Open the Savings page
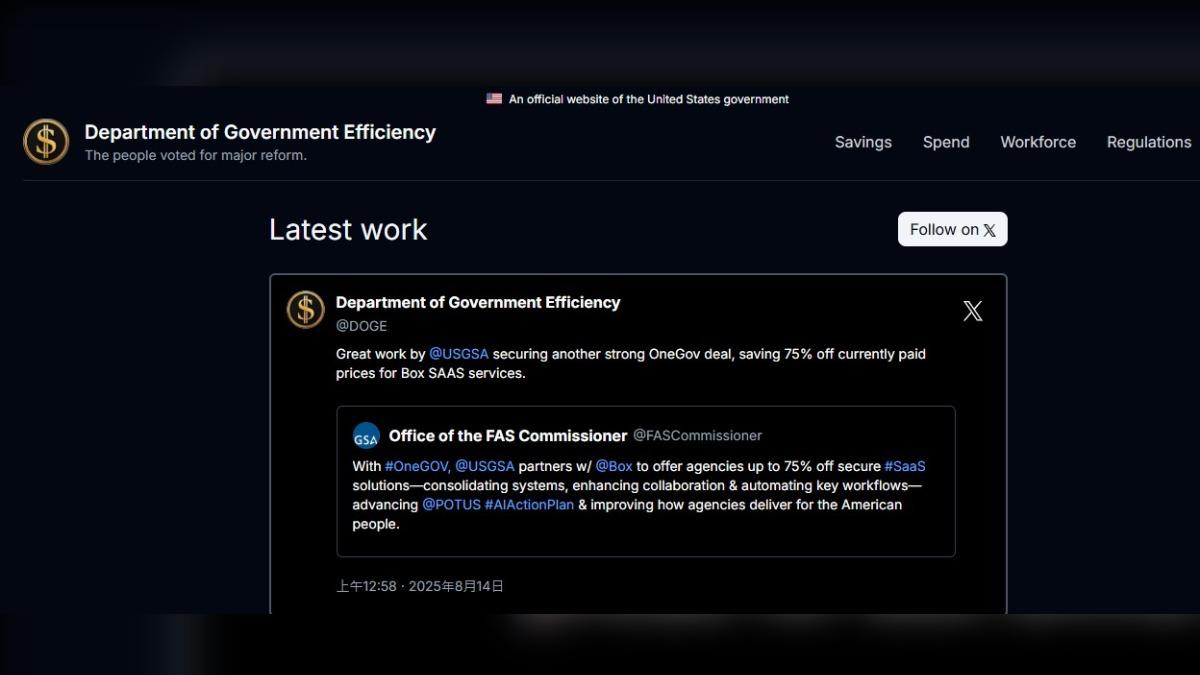 coord(863,142)
